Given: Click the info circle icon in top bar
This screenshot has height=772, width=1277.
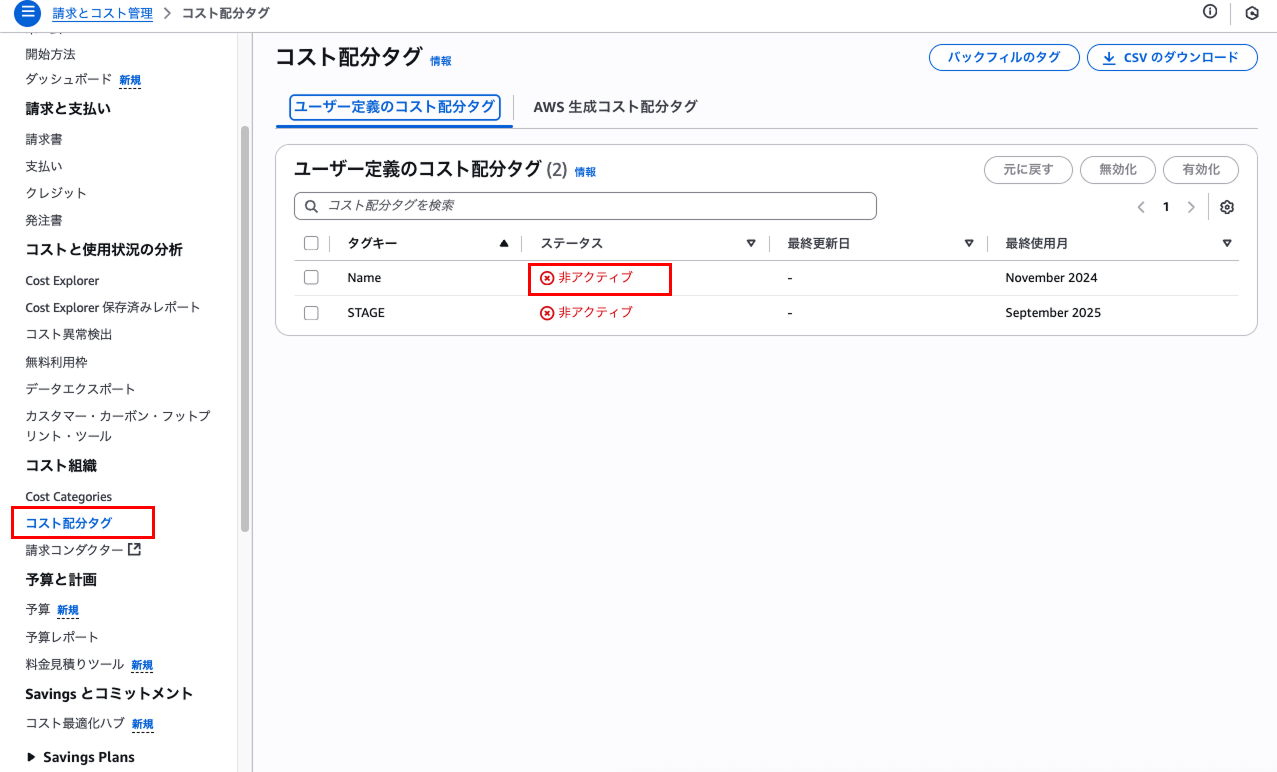Looking at the screenshot, I should click(1210, 12).
